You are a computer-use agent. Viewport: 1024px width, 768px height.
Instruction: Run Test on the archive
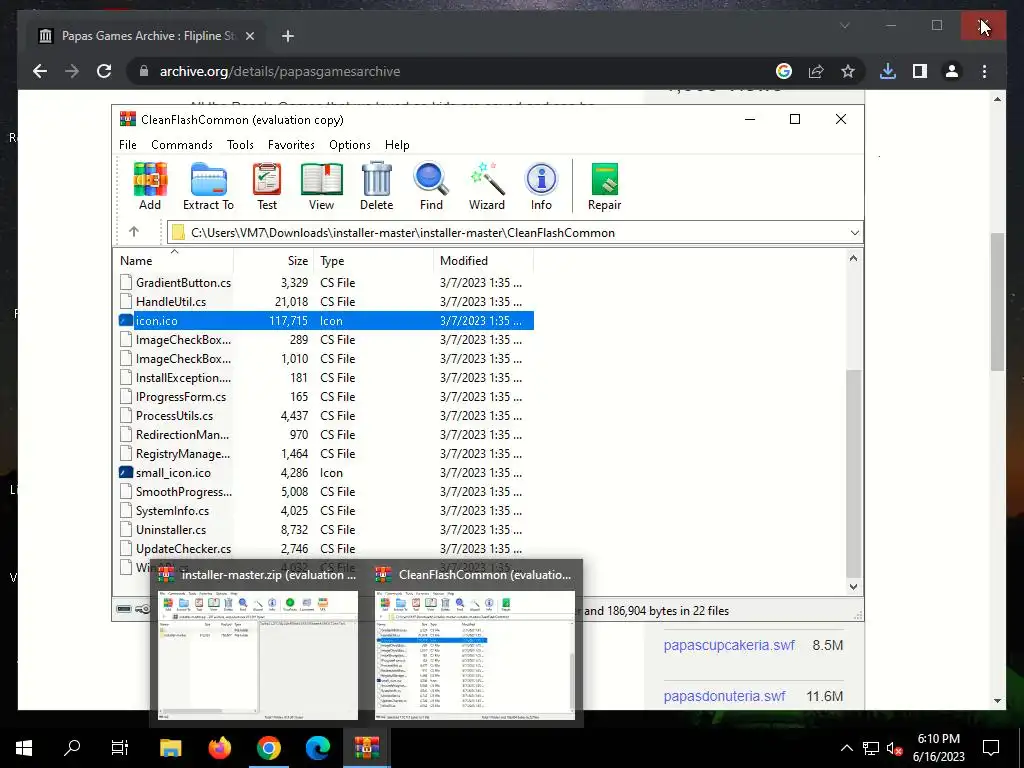[266, 186]
